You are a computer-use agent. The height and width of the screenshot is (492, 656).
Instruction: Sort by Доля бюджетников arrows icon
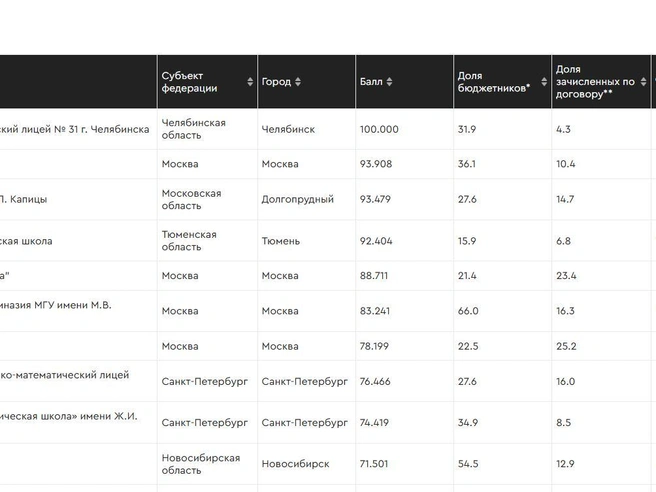point(544,82)
